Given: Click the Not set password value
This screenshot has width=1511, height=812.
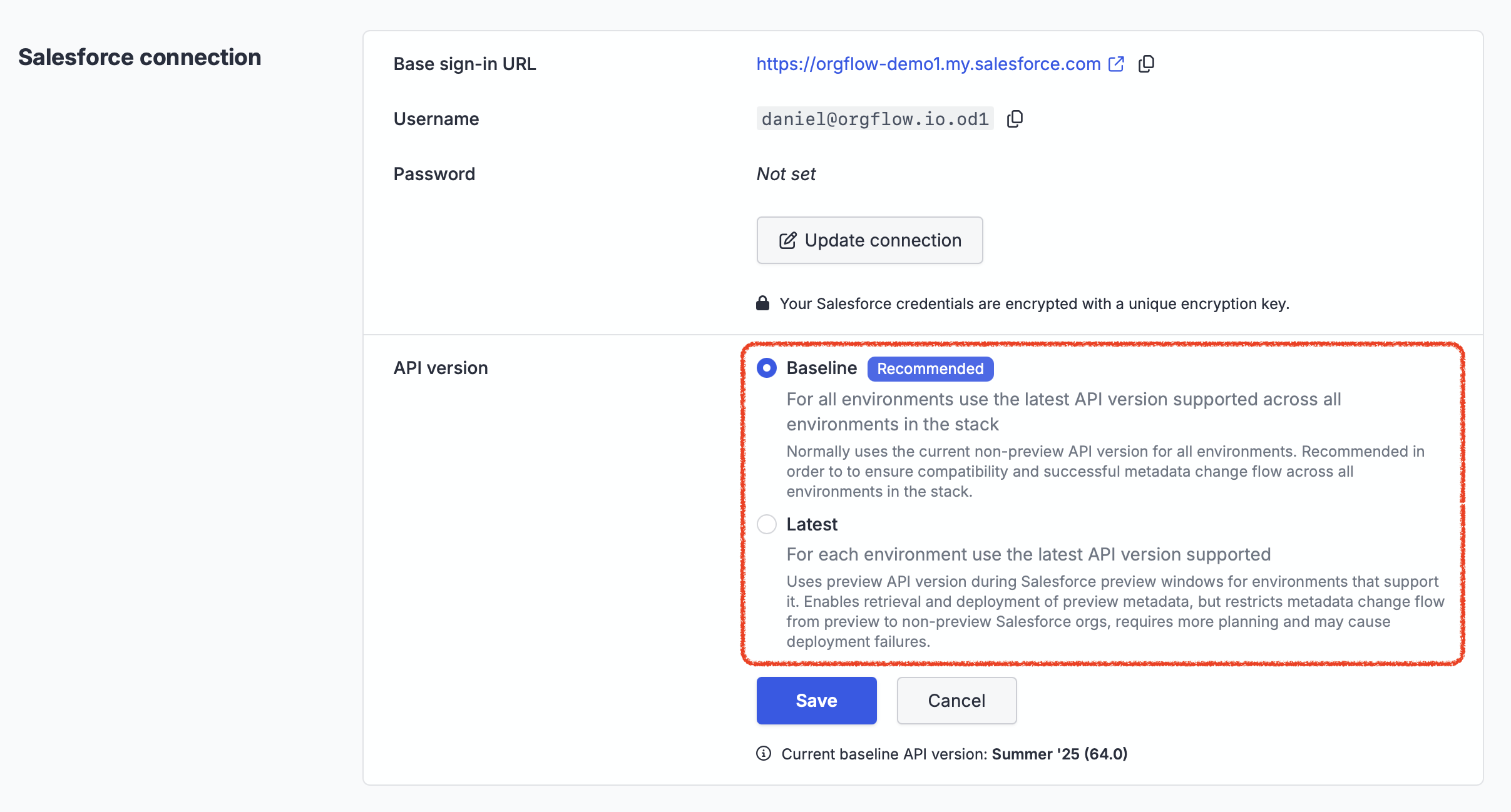Looking at the screenshot, I should click(x=786, y=174).
